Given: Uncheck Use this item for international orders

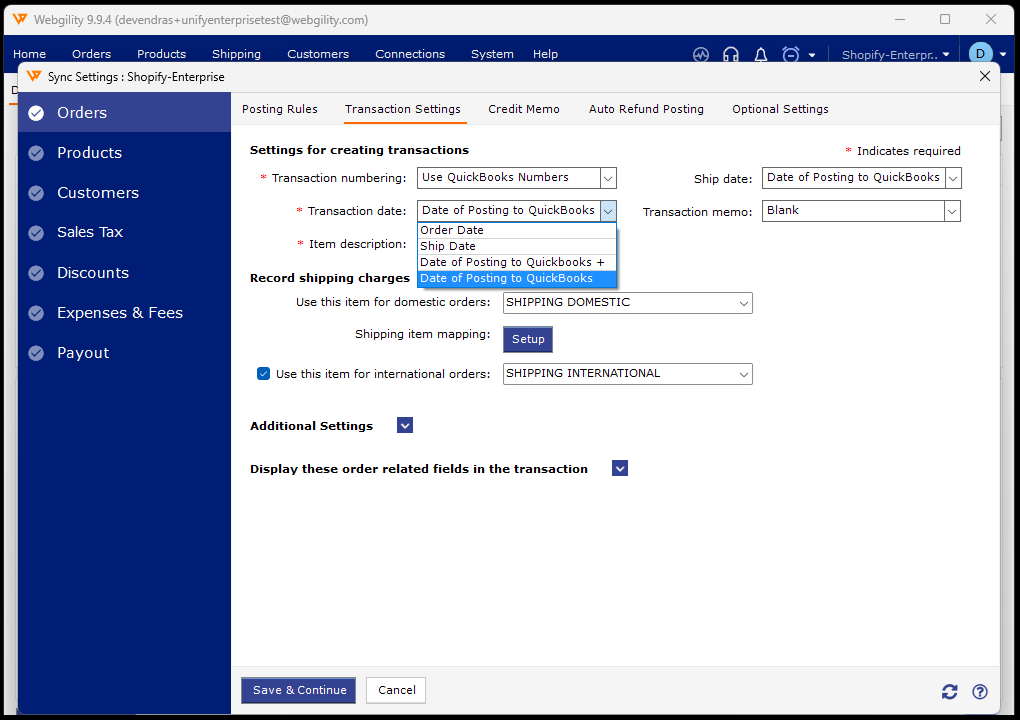Looking at the screenshot, I should click(x=264, y=374).
